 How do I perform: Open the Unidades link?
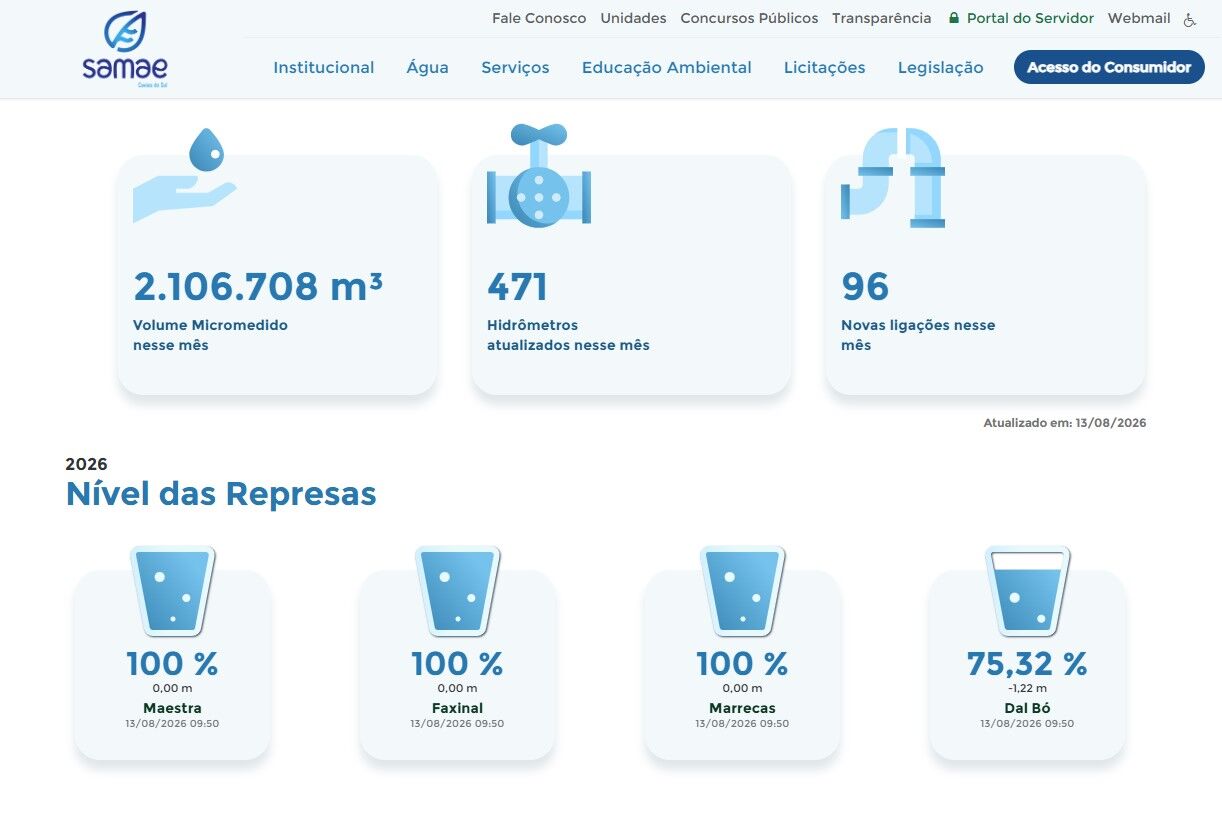coord(634,18)
